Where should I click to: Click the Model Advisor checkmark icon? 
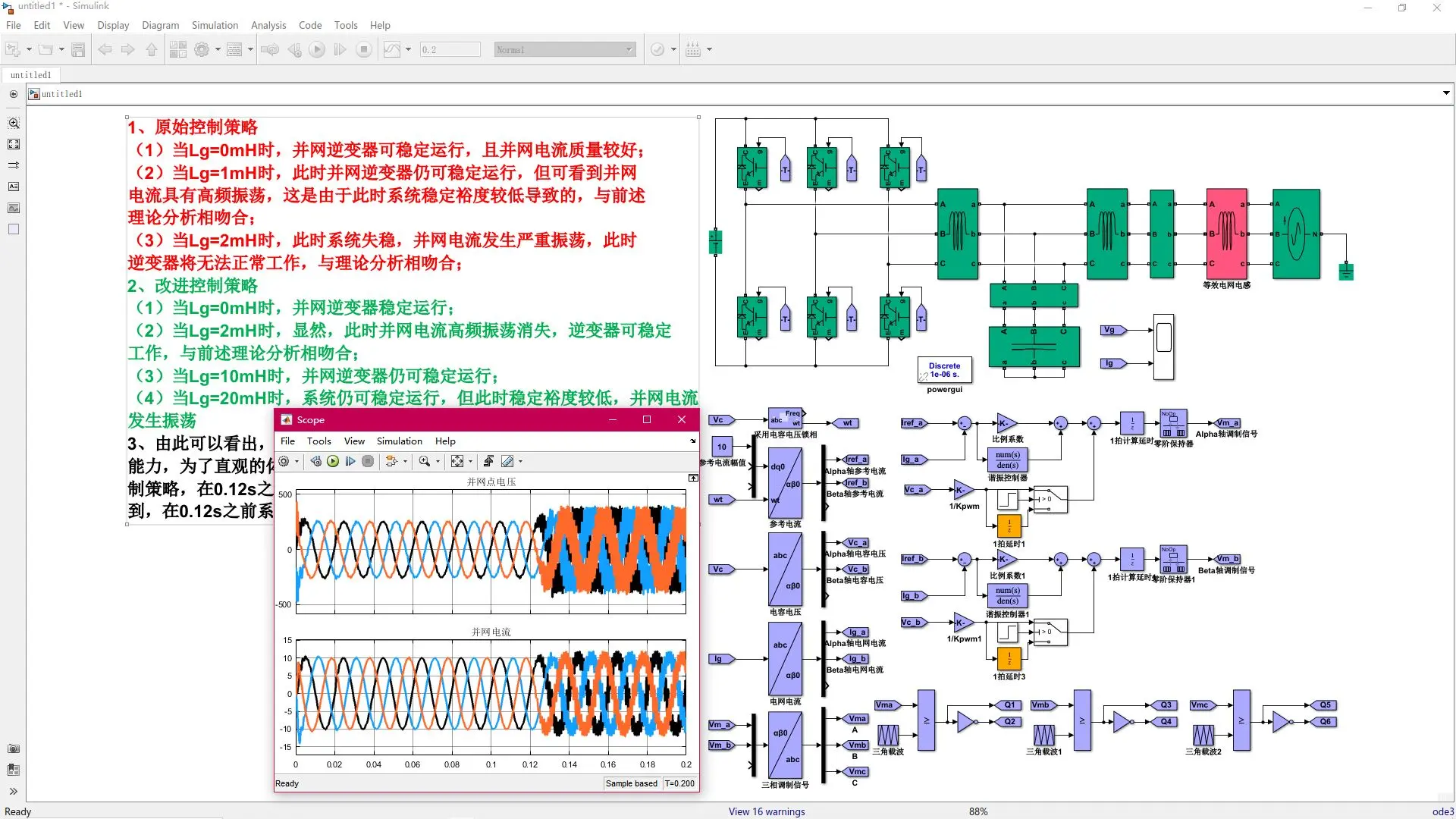coord(657,50)
